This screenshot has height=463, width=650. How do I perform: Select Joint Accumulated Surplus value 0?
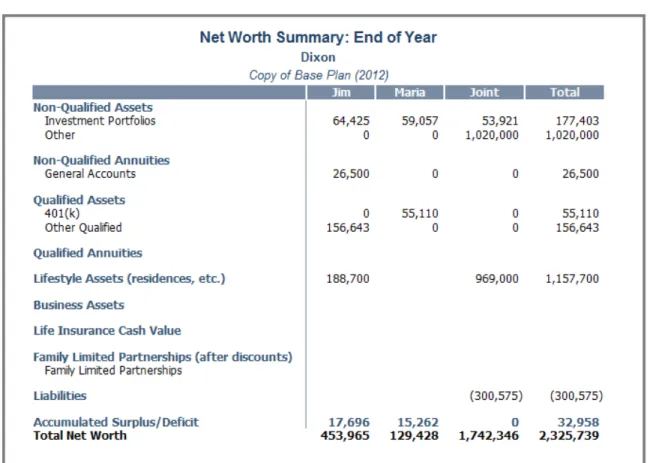(515, 422)
